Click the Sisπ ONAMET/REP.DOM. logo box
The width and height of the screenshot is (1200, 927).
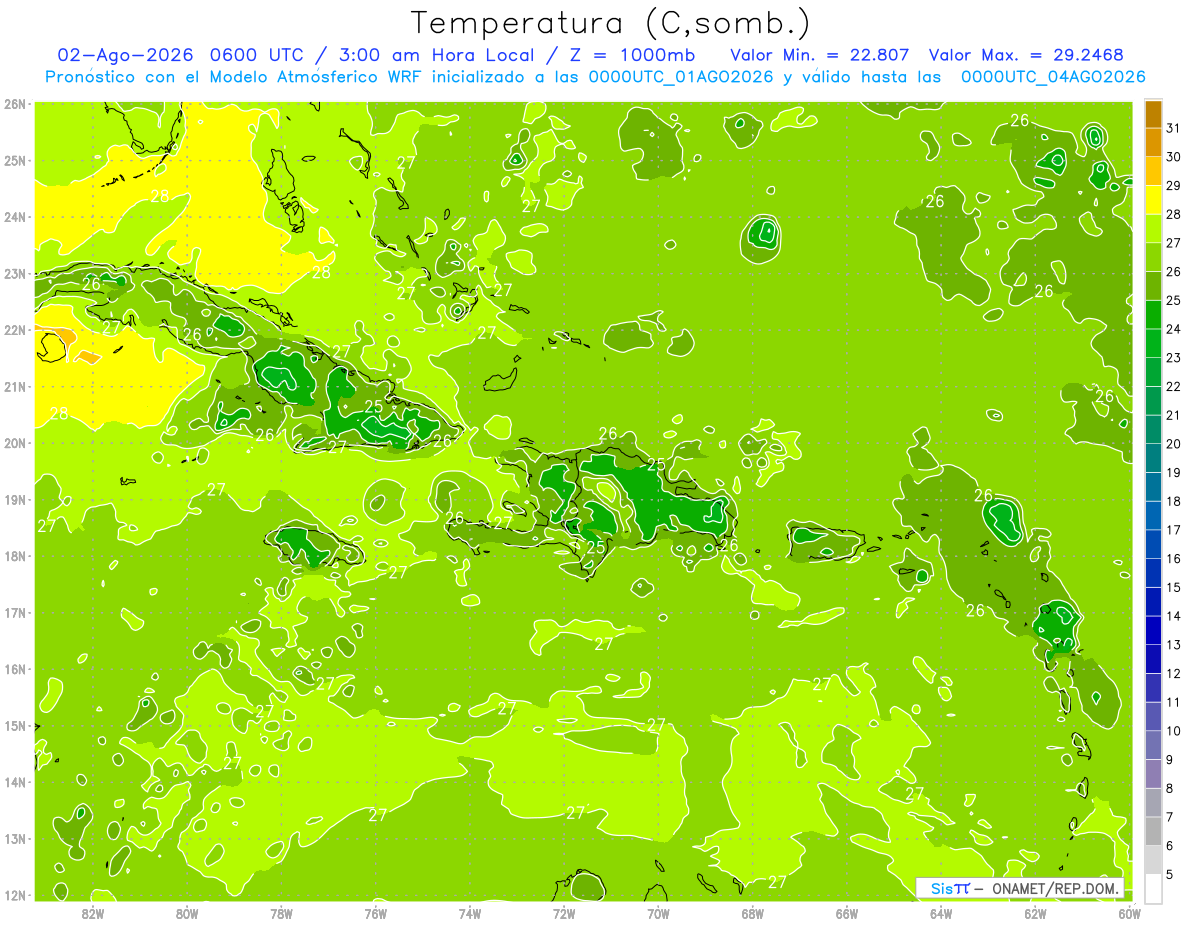click(x=1019, y=888)
